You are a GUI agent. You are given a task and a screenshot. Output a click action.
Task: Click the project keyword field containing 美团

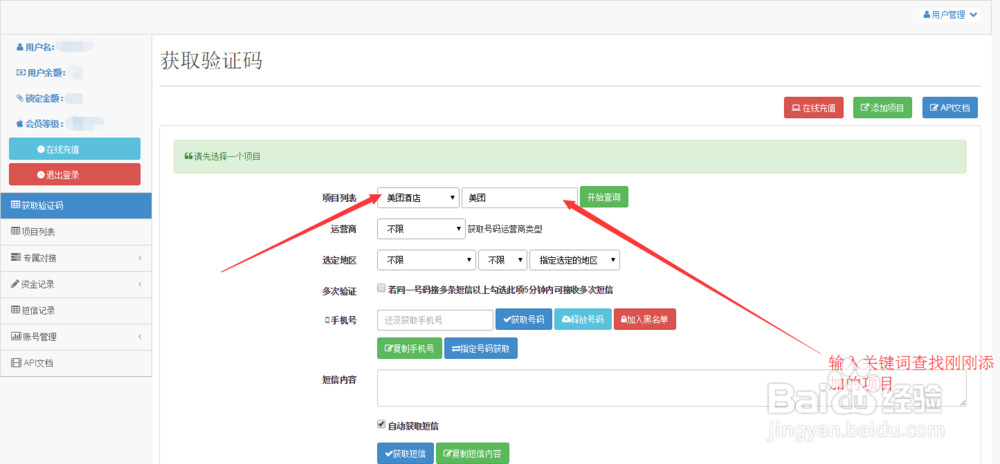(519, 198)
